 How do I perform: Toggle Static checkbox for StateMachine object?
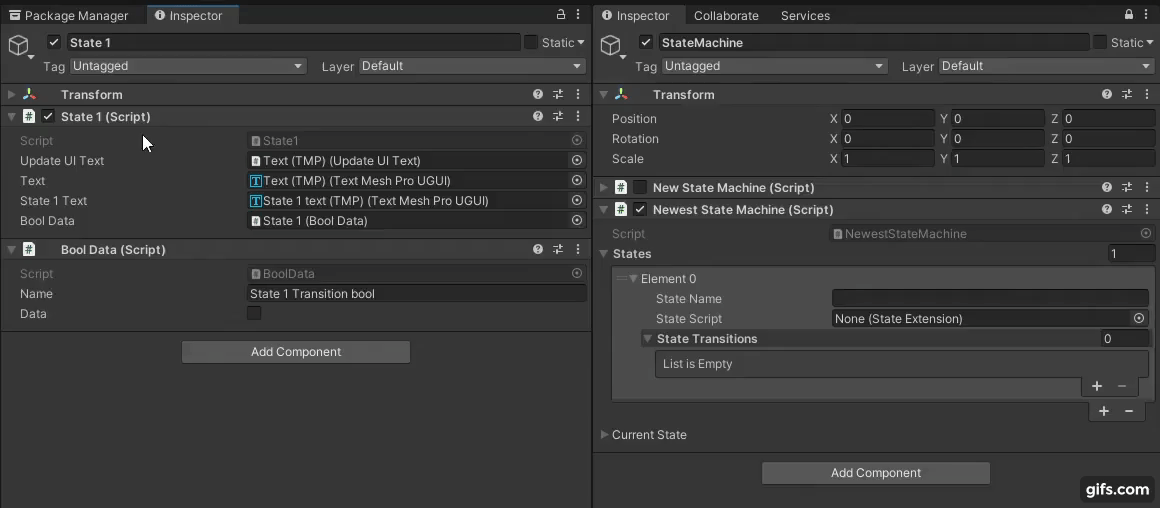point(1100,43)
